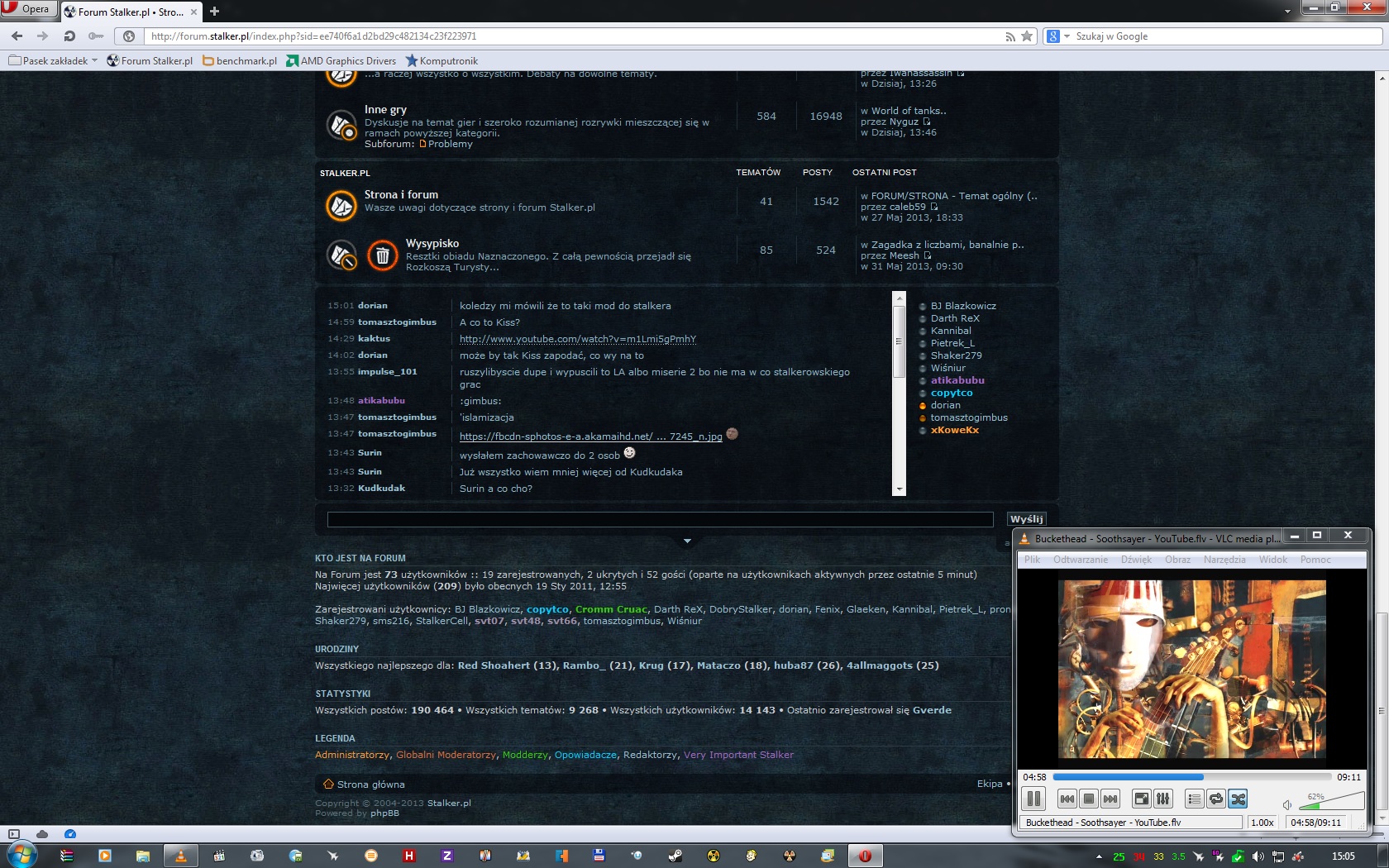Expand shoutbox with down arrow chevron

coord(687,541)
